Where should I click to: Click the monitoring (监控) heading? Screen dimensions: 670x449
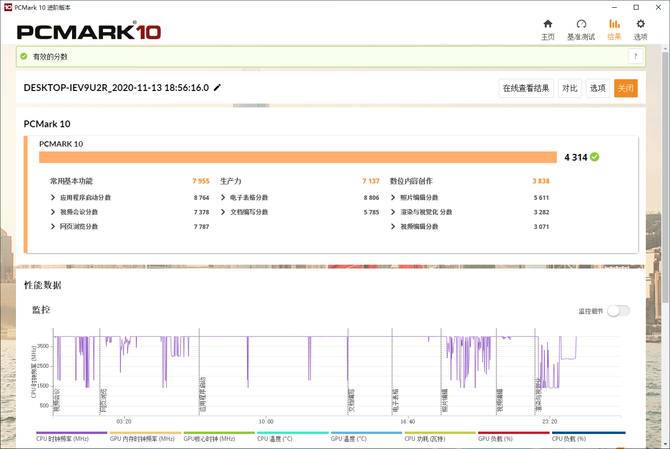[x=41, y=310]
